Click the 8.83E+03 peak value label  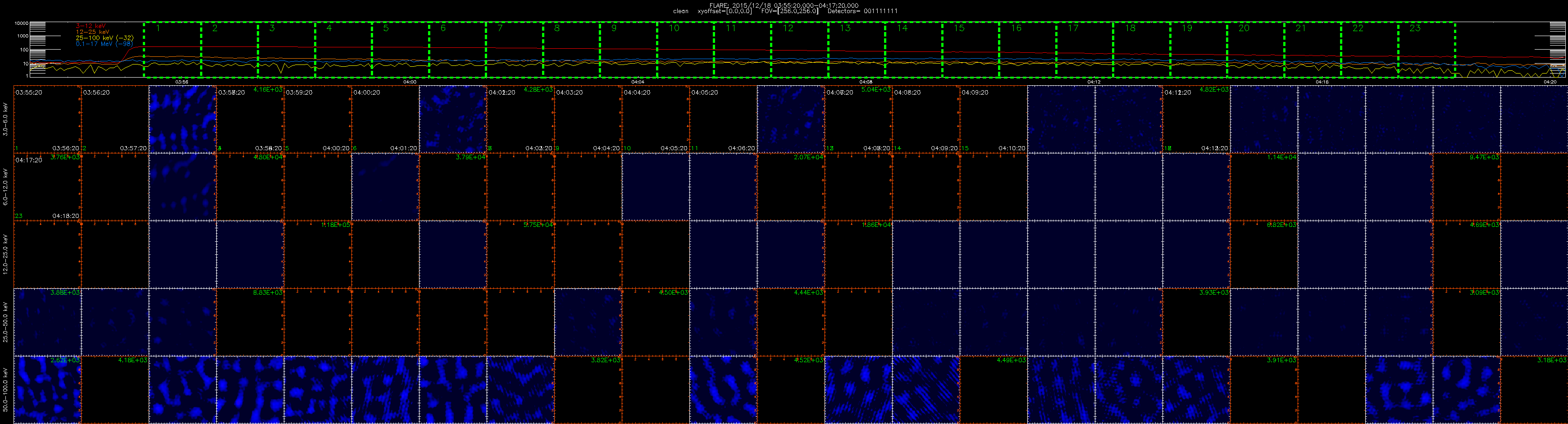click(x=268, y=292)
